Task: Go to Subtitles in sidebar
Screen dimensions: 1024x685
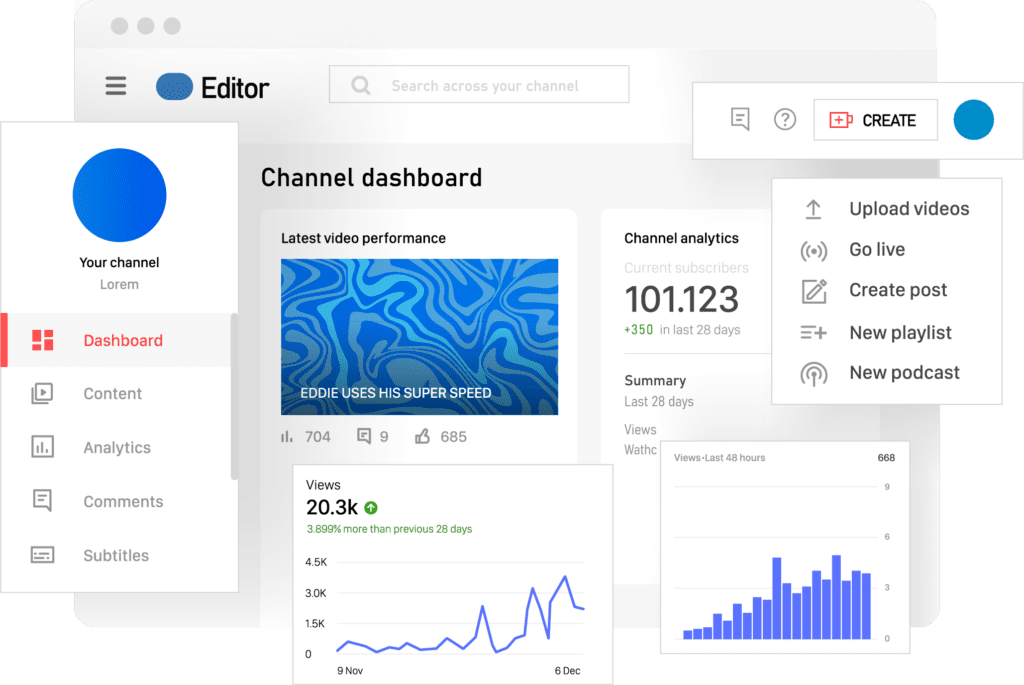Action: [x=115, y=555]
